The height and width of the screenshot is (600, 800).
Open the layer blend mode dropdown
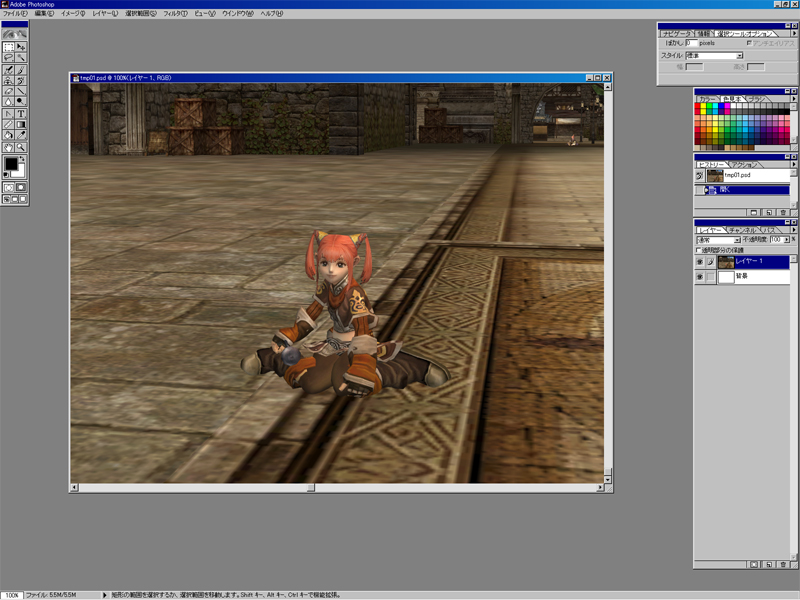(718, 240)
